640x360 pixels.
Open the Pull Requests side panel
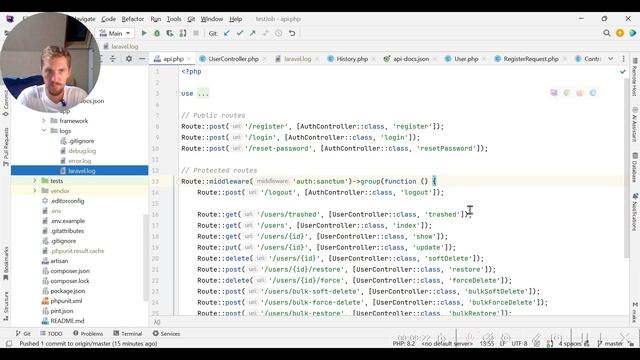tap(6, 147)
